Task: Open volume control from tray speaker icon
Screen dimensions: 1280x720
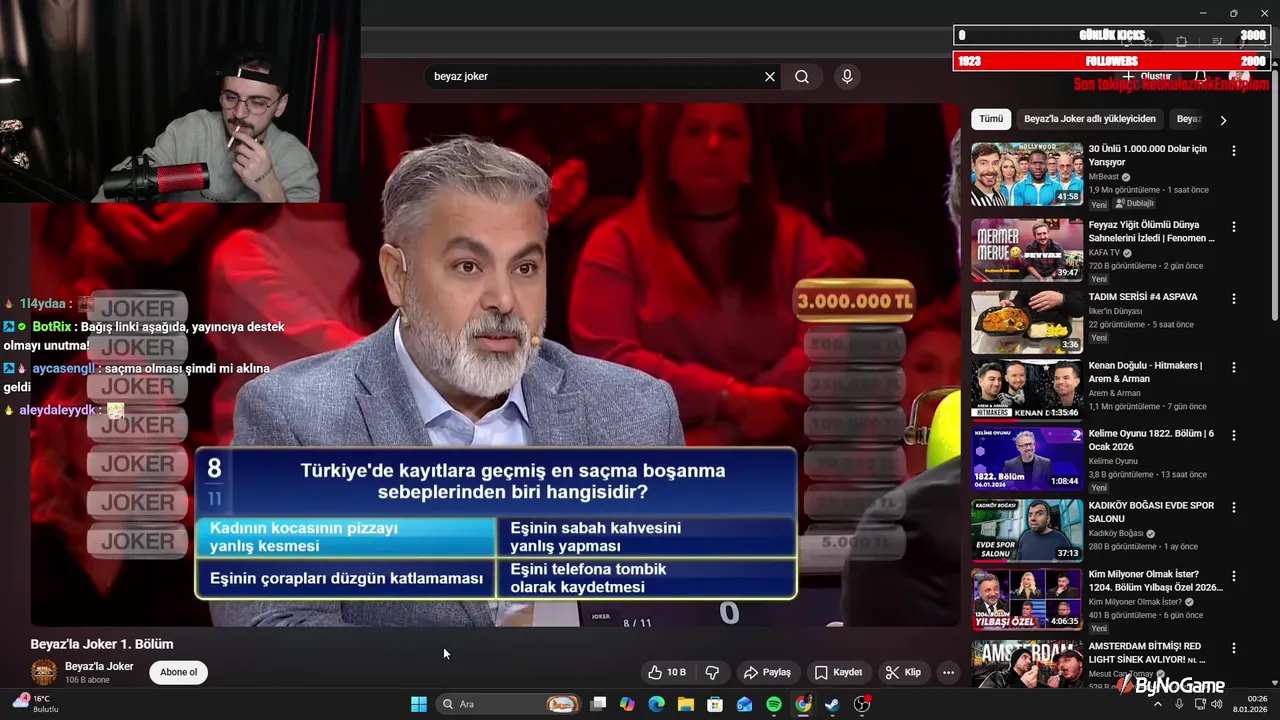Action: [1217, 704]
